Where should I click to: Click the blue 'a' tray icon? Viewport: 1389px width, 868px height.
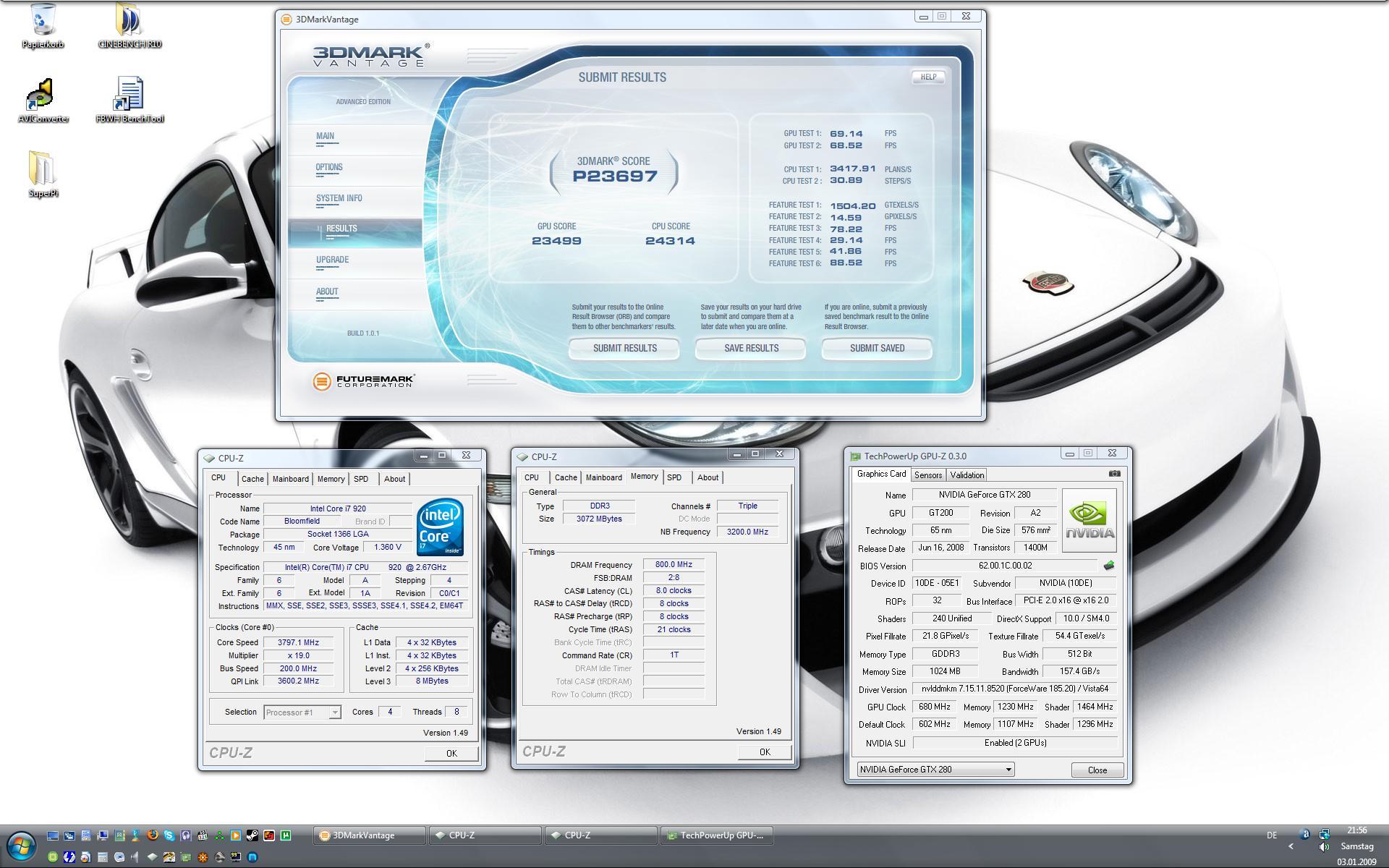tap(1305, 834)
